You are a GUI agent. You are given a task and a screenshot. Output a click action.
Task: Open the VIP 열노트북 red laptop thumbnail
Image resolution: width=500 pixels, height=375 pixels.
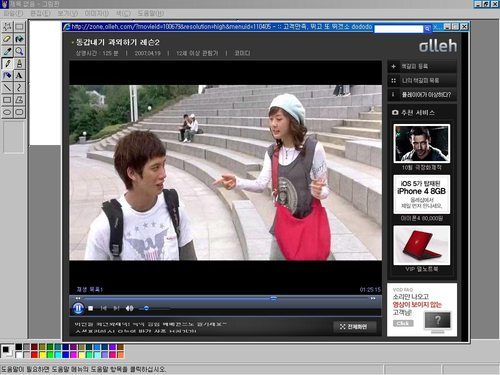(x=422, y=245)
